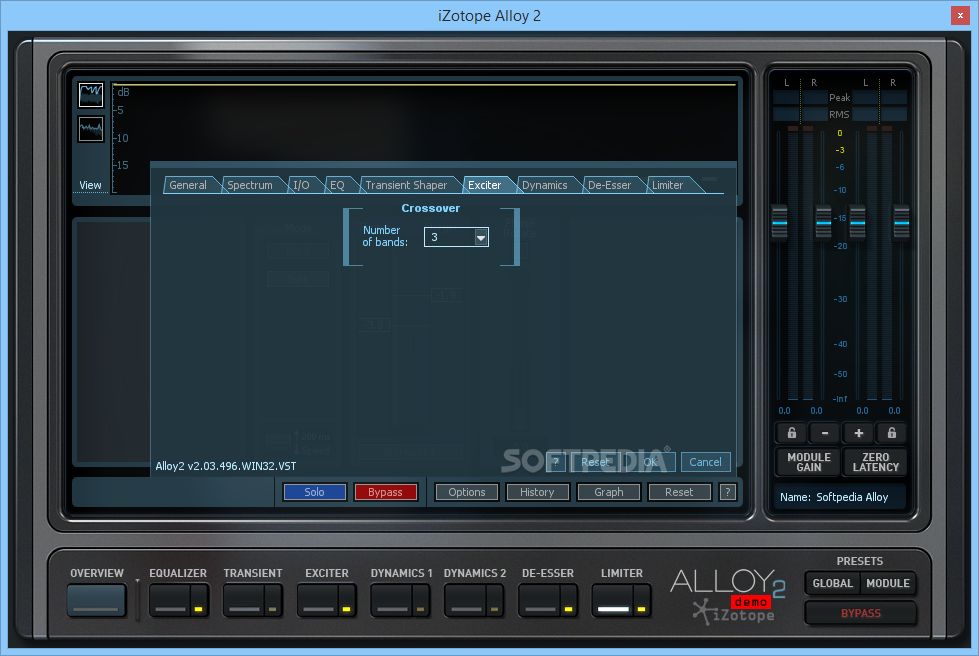The width and height of the screenshot is (979, 656).
Task: Click the Options button
Action: [466, 492]
